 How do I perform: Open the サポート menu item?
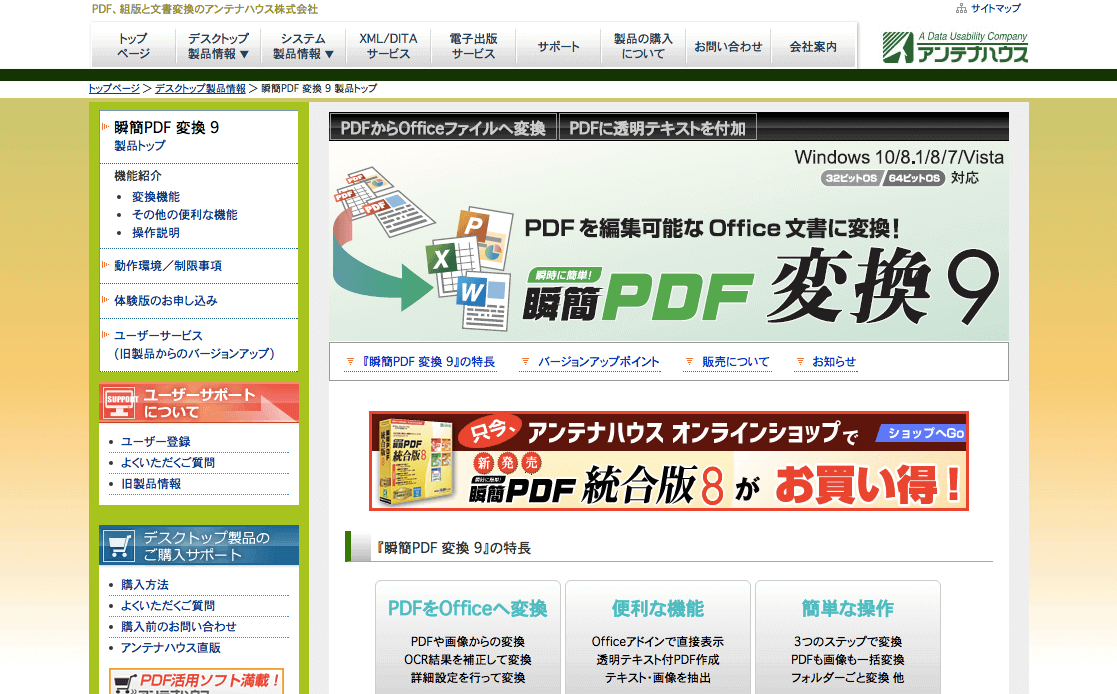click(x=558, y=46)
